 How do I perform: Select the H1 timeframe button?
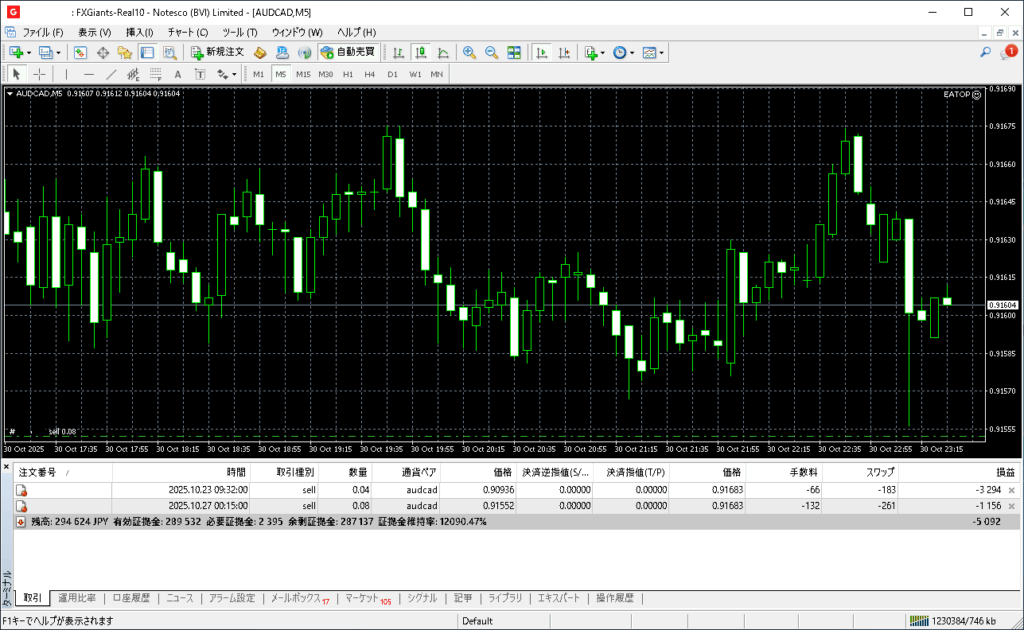pos(348,74)
